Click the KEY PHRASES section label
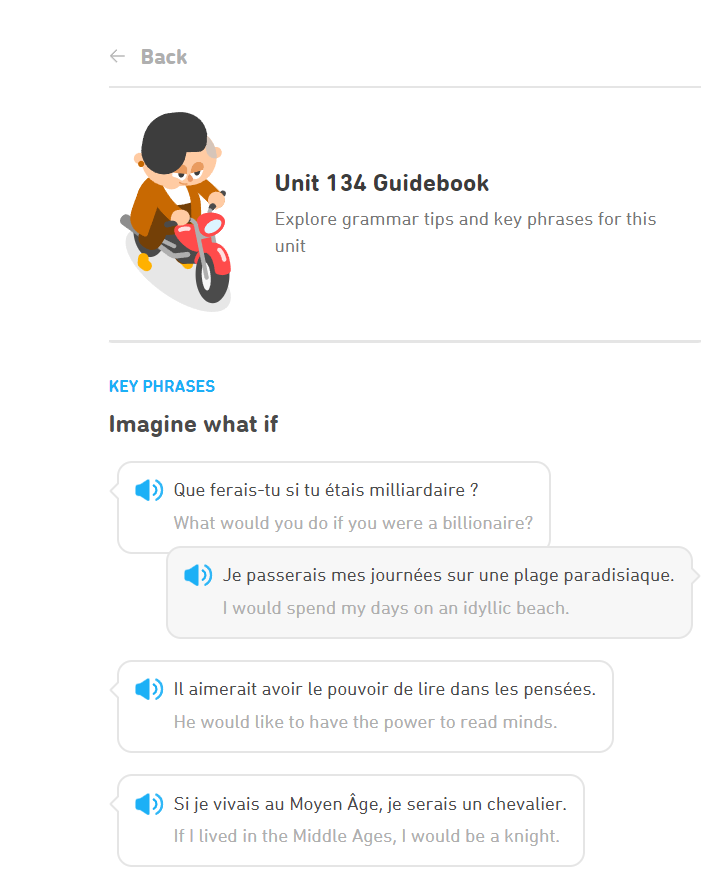The width and height of the screenshot is (722, 878). point(162,386)
